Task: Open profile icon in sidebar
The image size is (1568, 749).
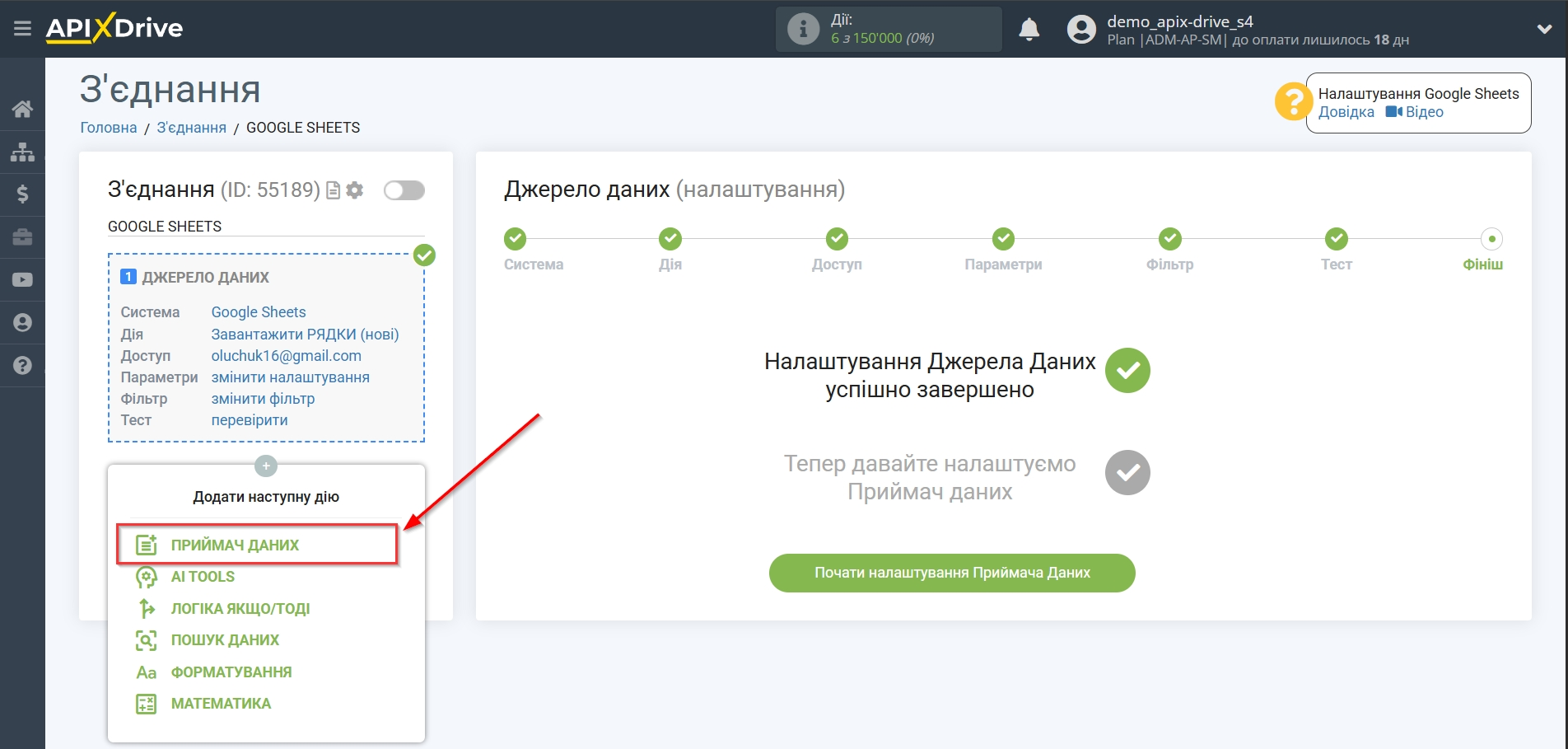Action: 22,323
